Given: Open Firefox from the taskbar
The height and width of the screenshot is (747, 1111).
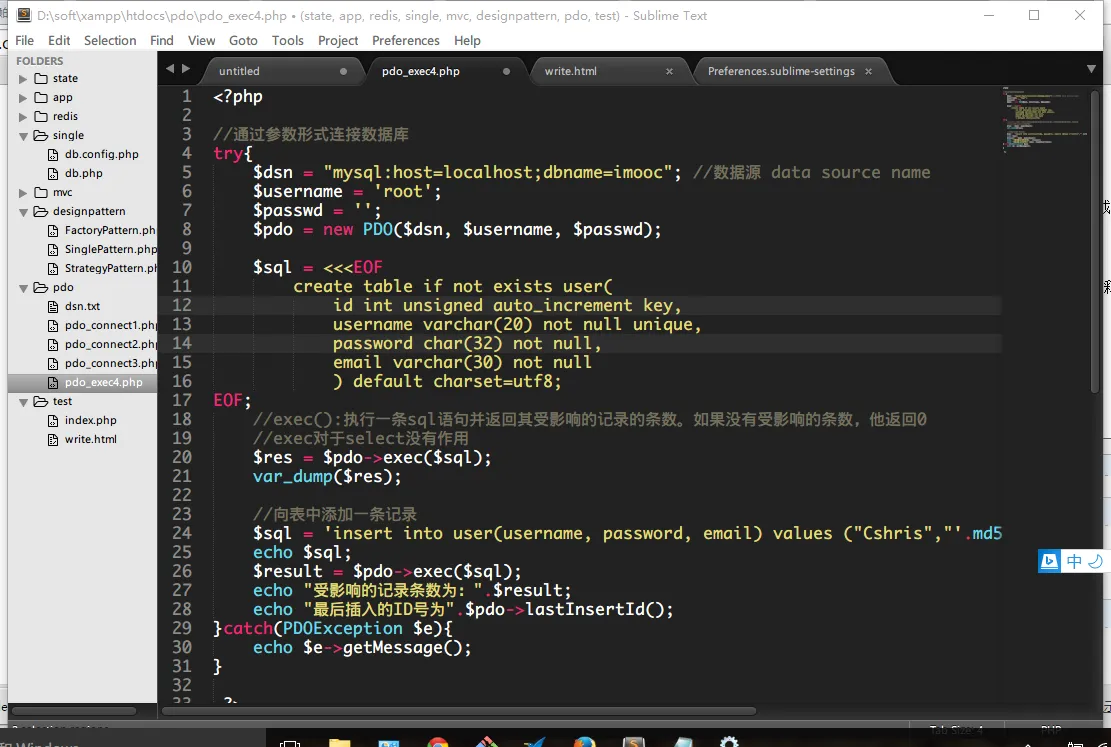Looking at the screenshot, I should click(585, 742).
